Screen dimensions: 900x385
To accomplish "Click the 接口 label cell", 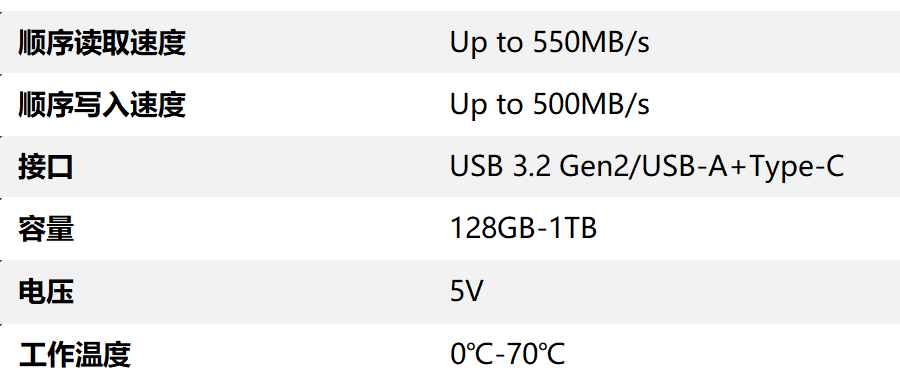I will tap(46, 167).
